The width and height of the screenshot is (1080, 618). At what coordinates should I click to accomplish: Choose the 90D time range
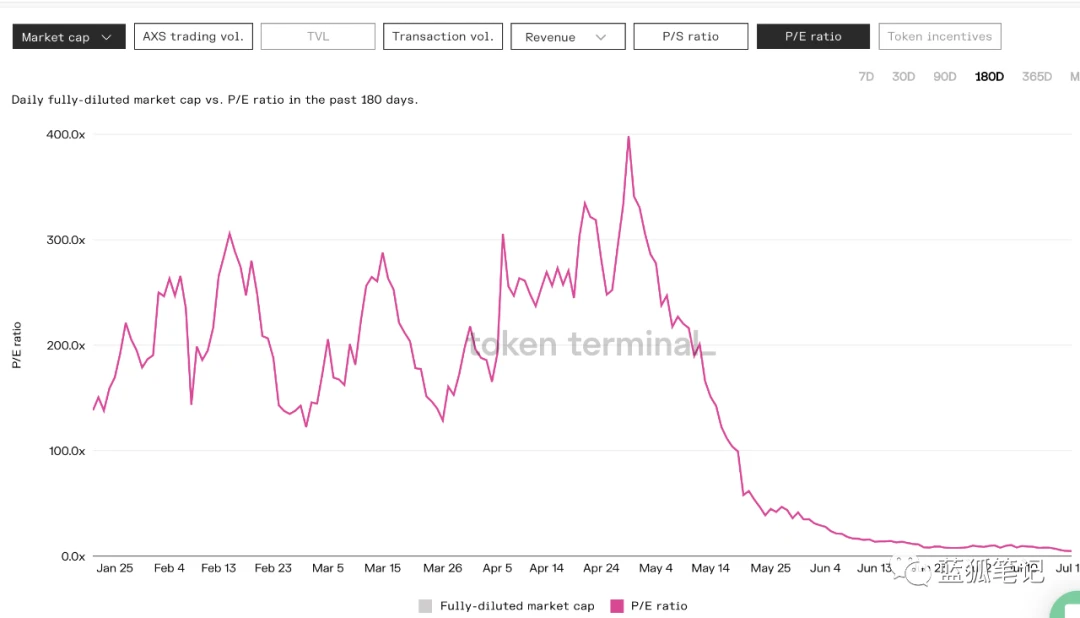pyautogui.click(x=944, y=77)
